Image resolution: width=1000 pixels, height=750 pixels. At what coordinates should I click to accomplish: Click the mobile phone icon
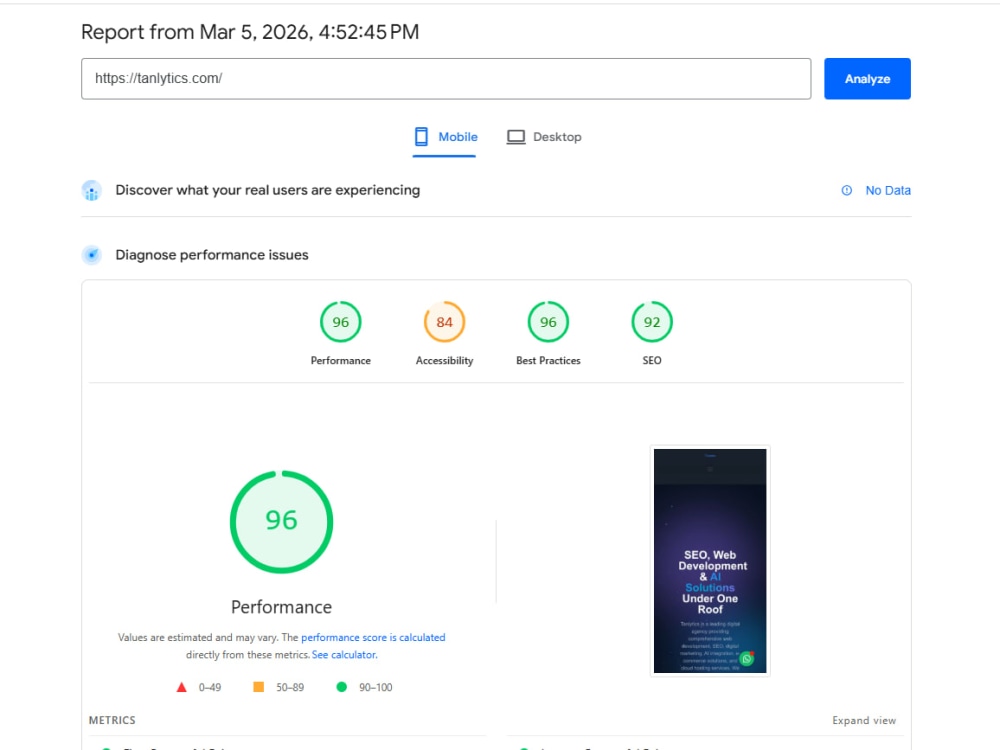click(421, 136)
